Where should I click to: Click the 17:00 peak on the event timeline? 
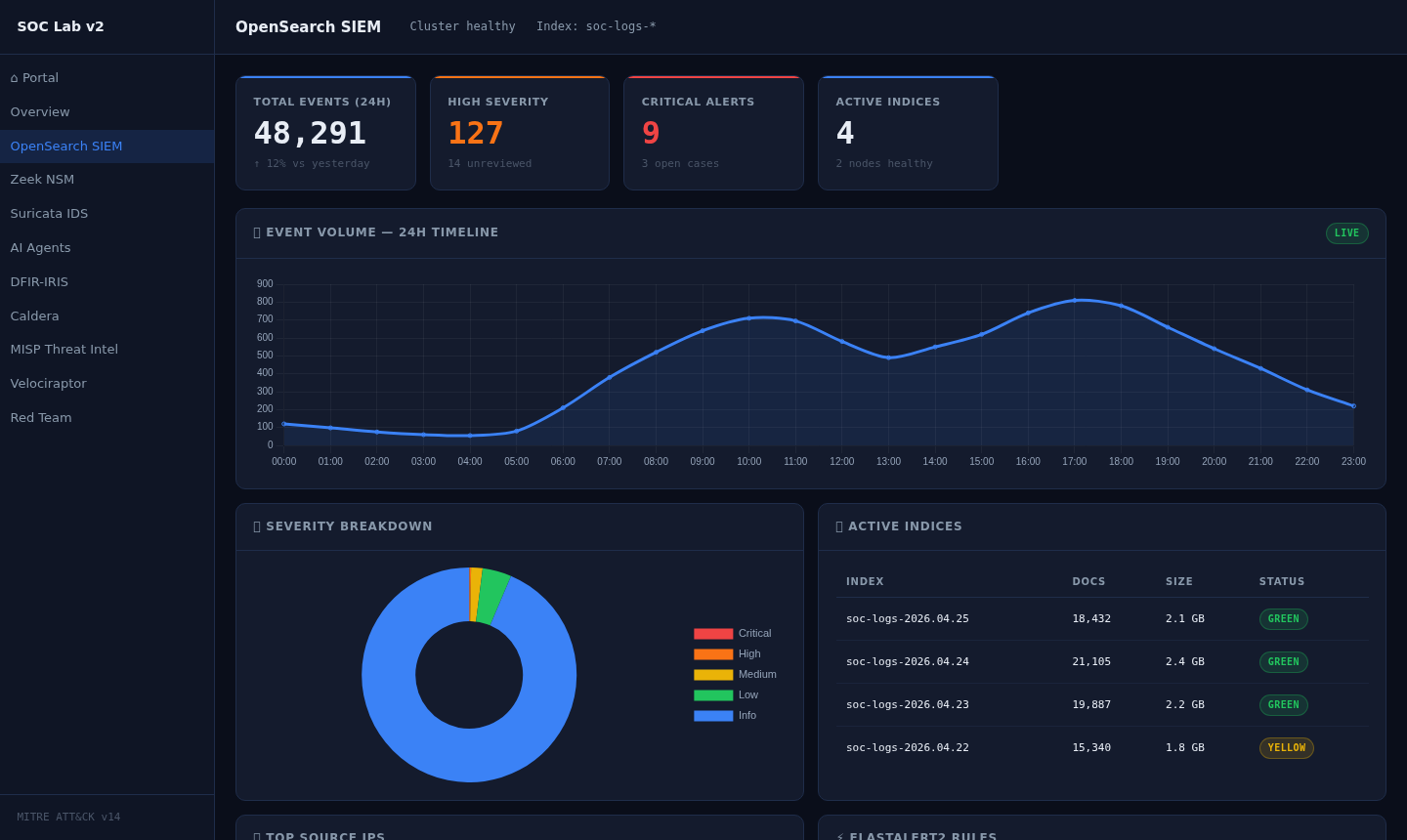coord(1075,301)
